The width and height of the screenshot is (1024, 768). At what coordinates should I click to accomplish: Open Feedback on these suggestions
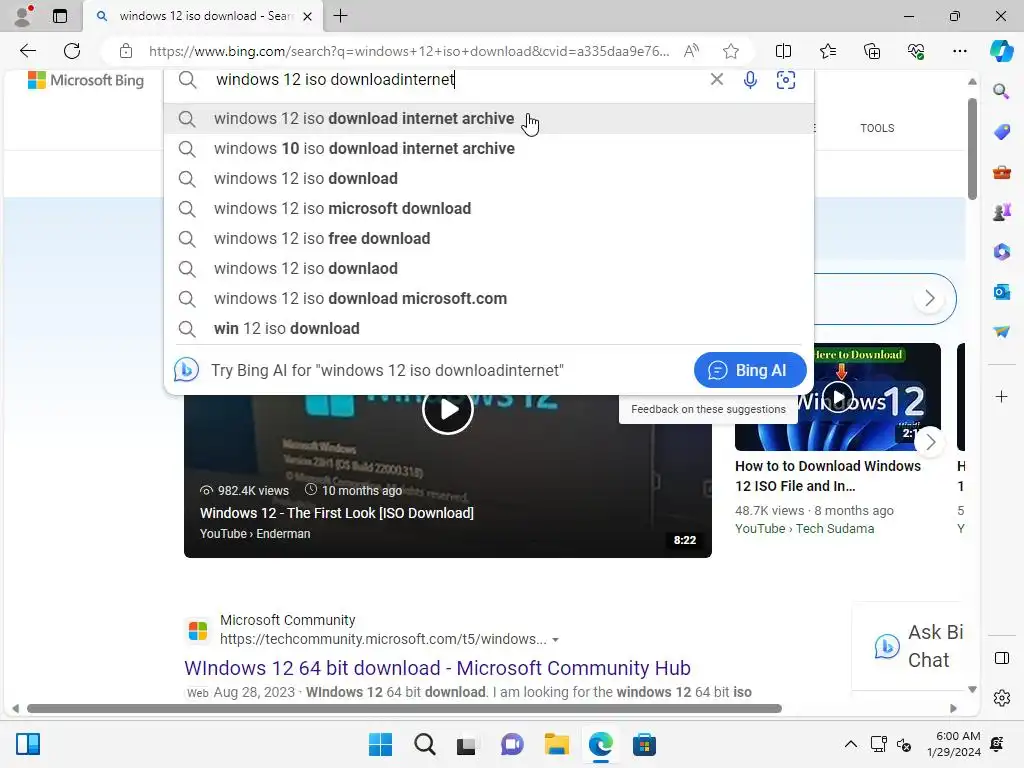(708, 409)
